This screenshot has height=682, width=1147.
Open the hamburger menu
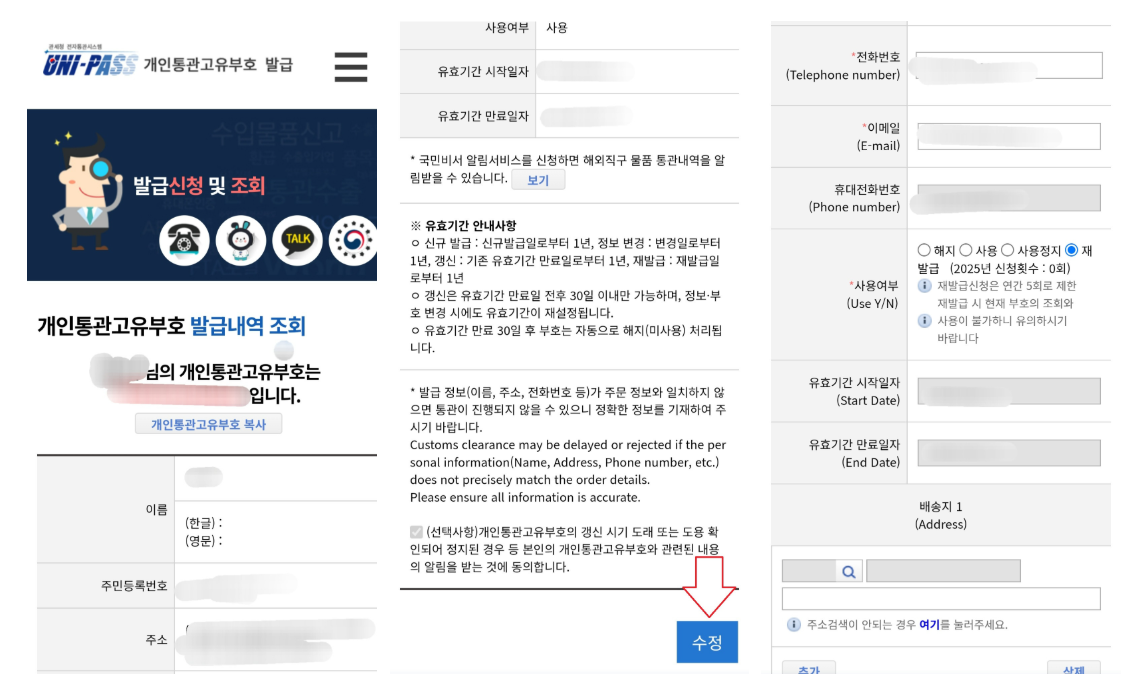click(350, 67)
